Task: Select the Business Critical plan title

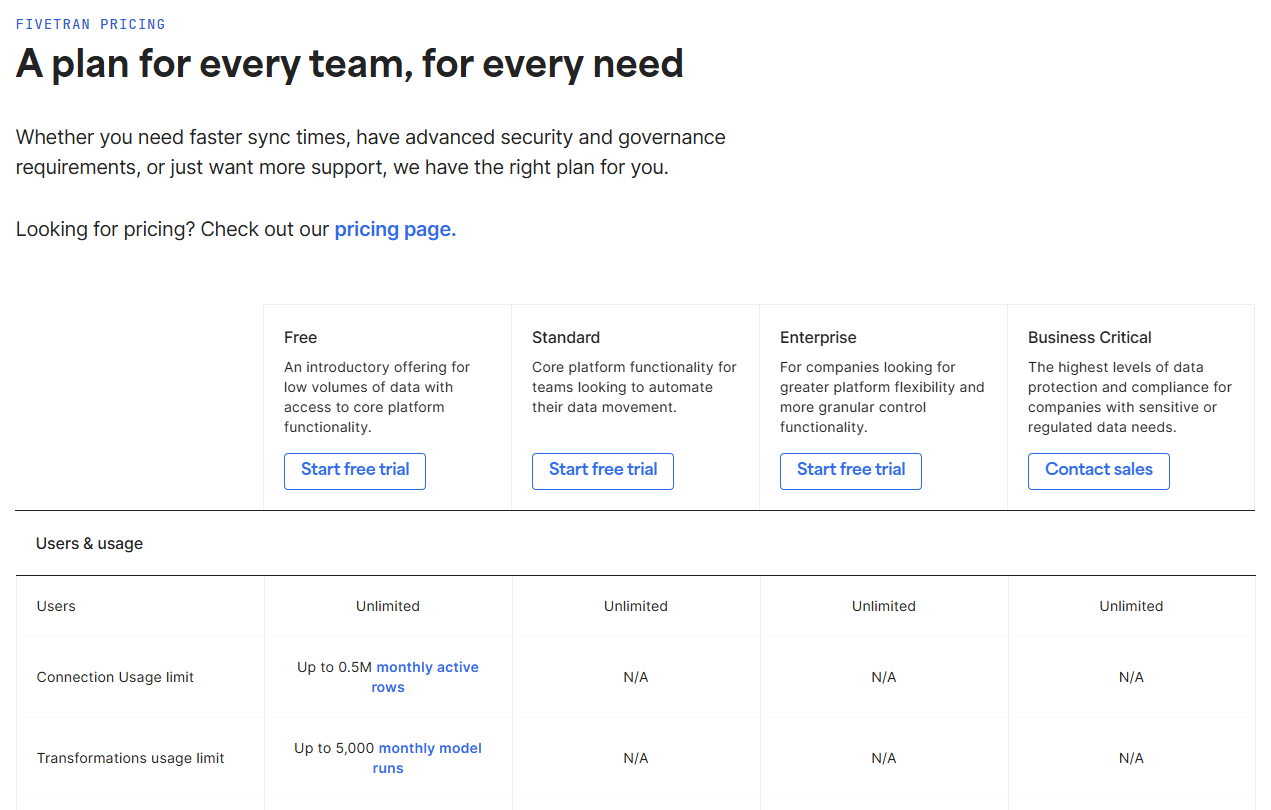Action: [1090, 337]
